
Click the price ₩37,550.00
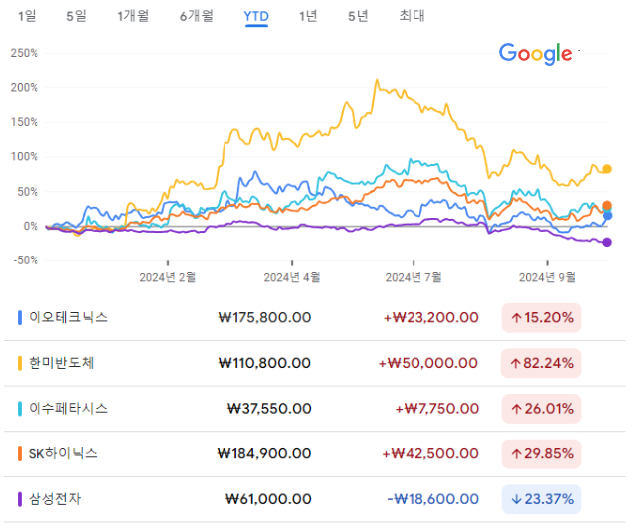269,408
